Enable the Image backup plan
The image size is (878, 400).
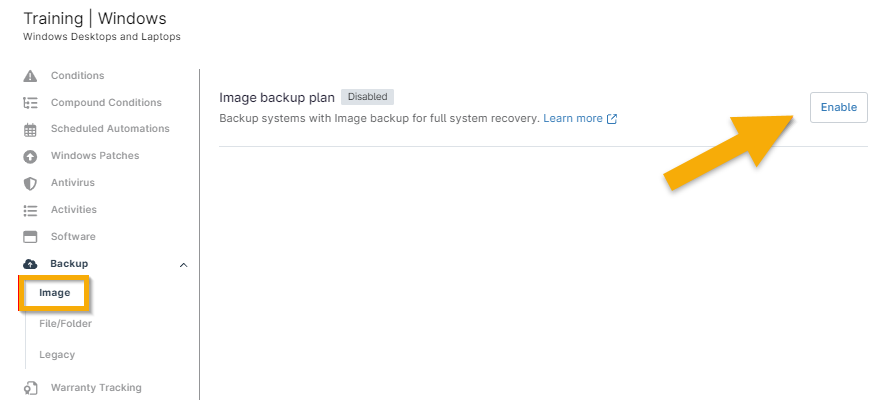pyautogui.click(x=838, y=107)
